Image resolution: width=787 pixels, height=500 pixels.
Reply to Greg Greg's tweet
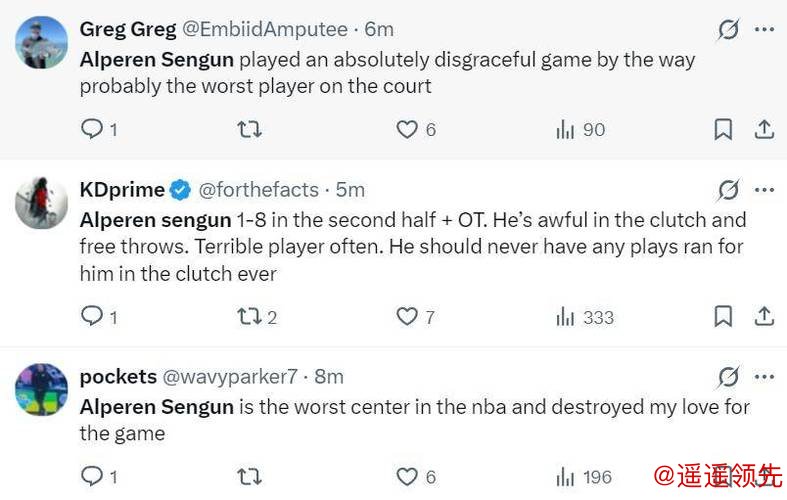tap(92, 130)
